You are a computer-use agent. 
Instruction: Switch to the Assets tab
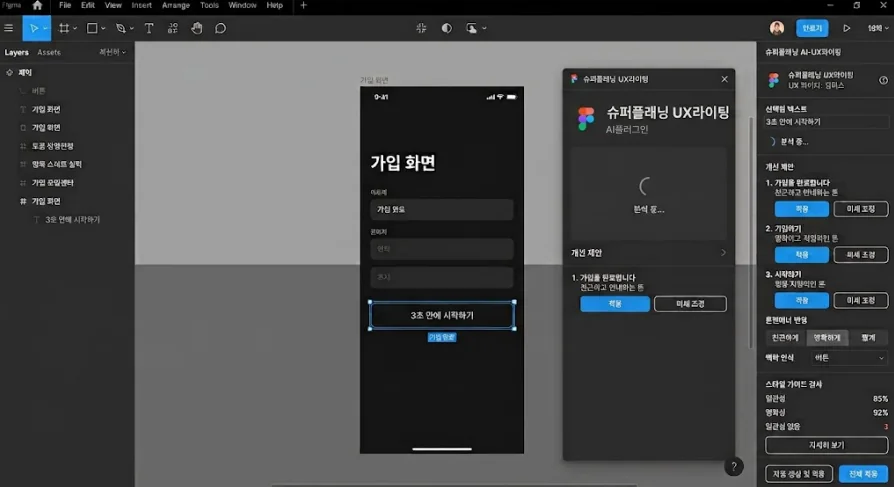49,52
